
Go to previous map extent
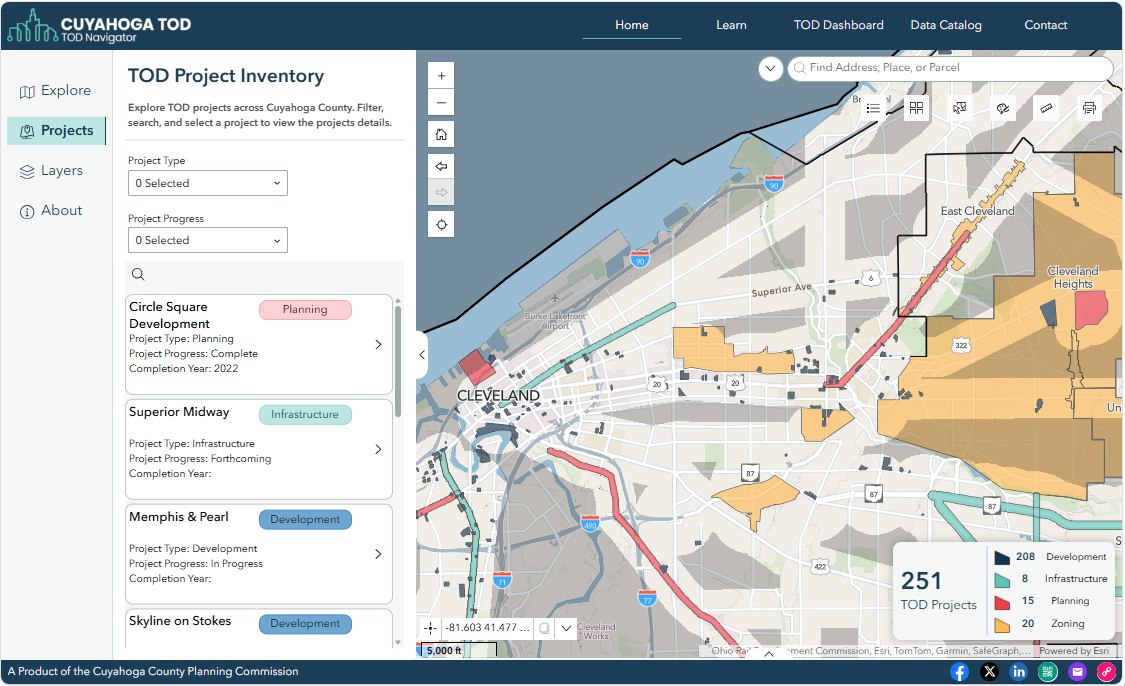click(441, 166)
